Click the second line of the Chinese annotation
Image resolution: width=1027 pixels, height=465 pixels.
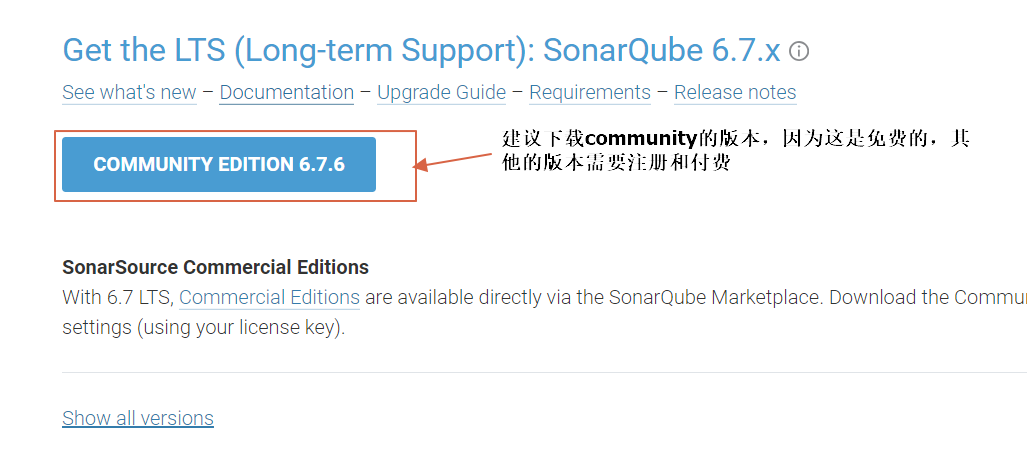[616, 164]
